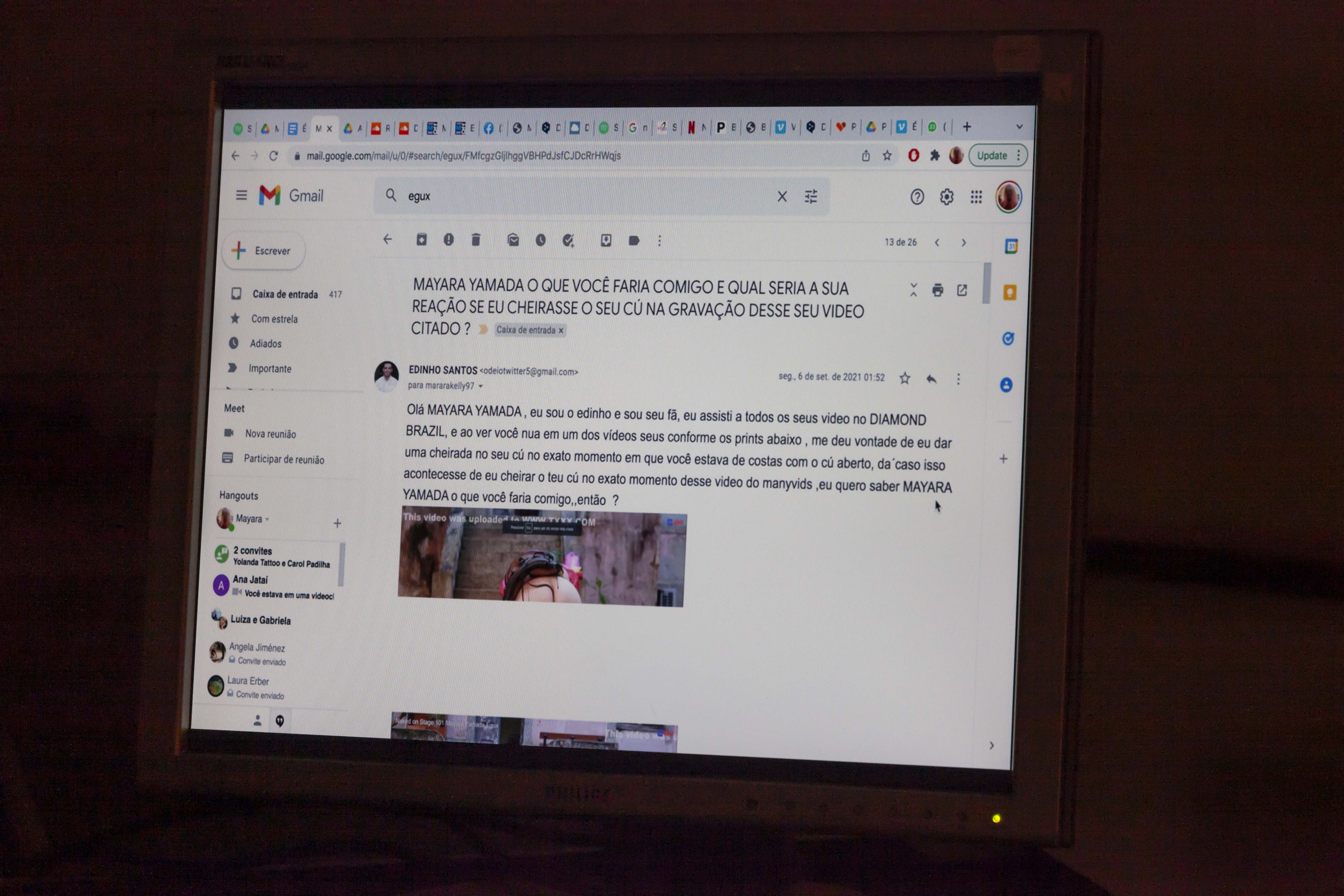Open the Gmail main menu hamburger
This screenshot has height=896, width=1344.
click(x=241, y=196)
